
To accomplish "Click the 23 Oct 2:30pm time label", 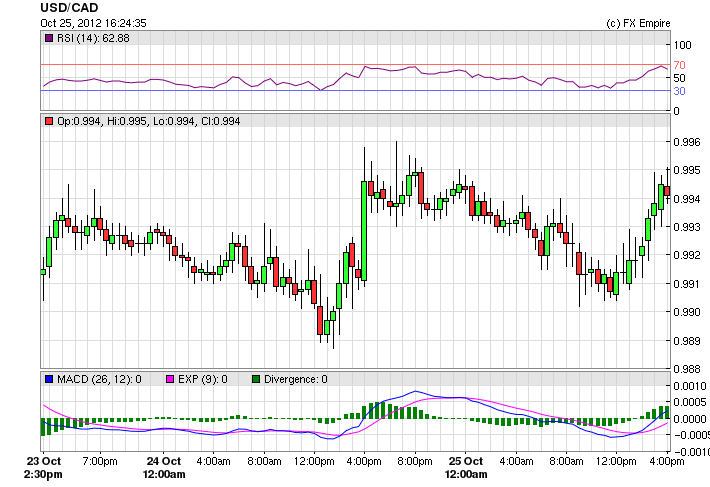I will click(43, 468).
